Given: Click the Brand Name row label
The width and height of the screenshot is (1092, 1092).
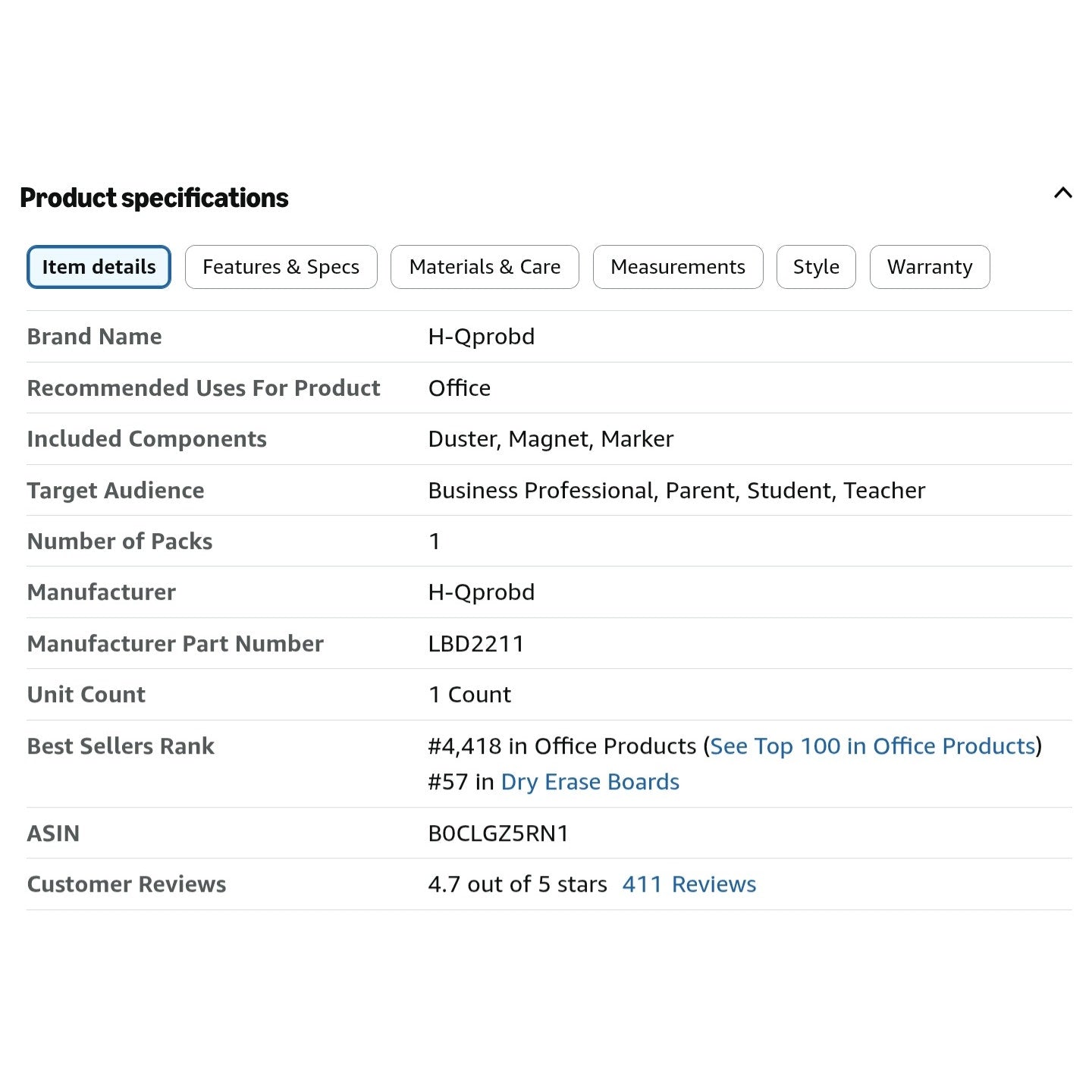Looking at the screenshot, I should click(94, 337).
